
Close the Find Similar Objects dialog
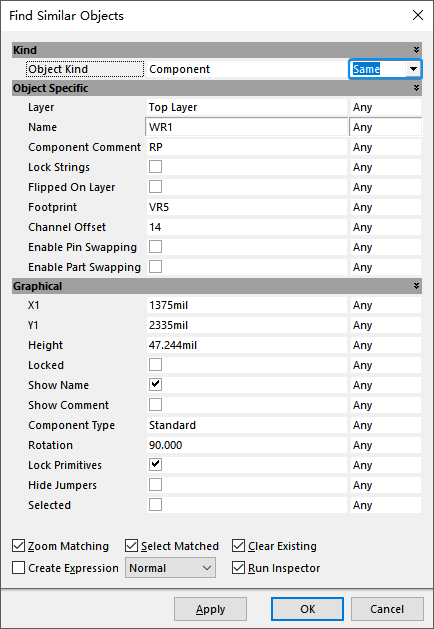[x=418, y=15]
